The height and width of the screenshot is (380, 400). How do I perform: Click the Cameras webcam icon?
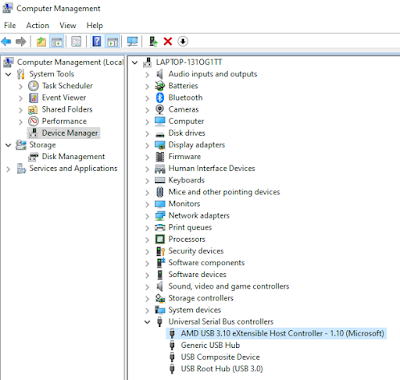click(x=160, y=109)
